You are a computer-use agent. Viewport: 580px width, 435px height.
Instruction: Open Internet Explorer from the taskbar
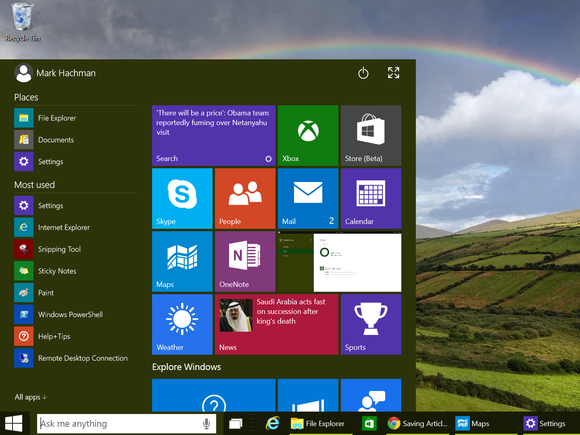click(x=273, y=424)
